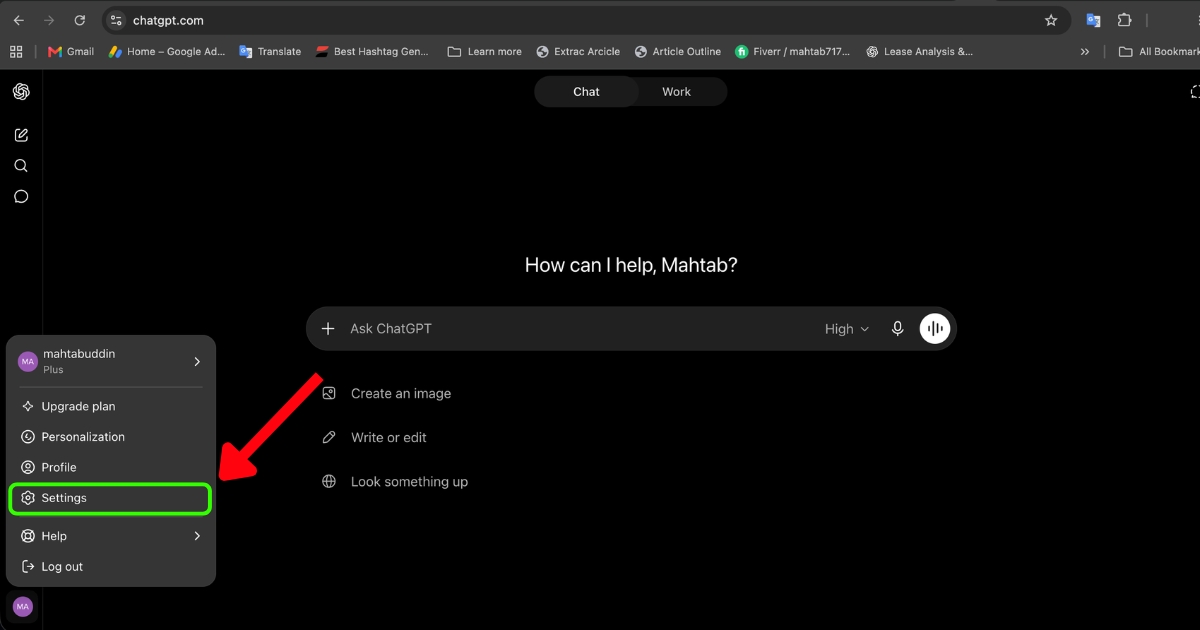Open search chats magnifier icon

click(21, 166)
